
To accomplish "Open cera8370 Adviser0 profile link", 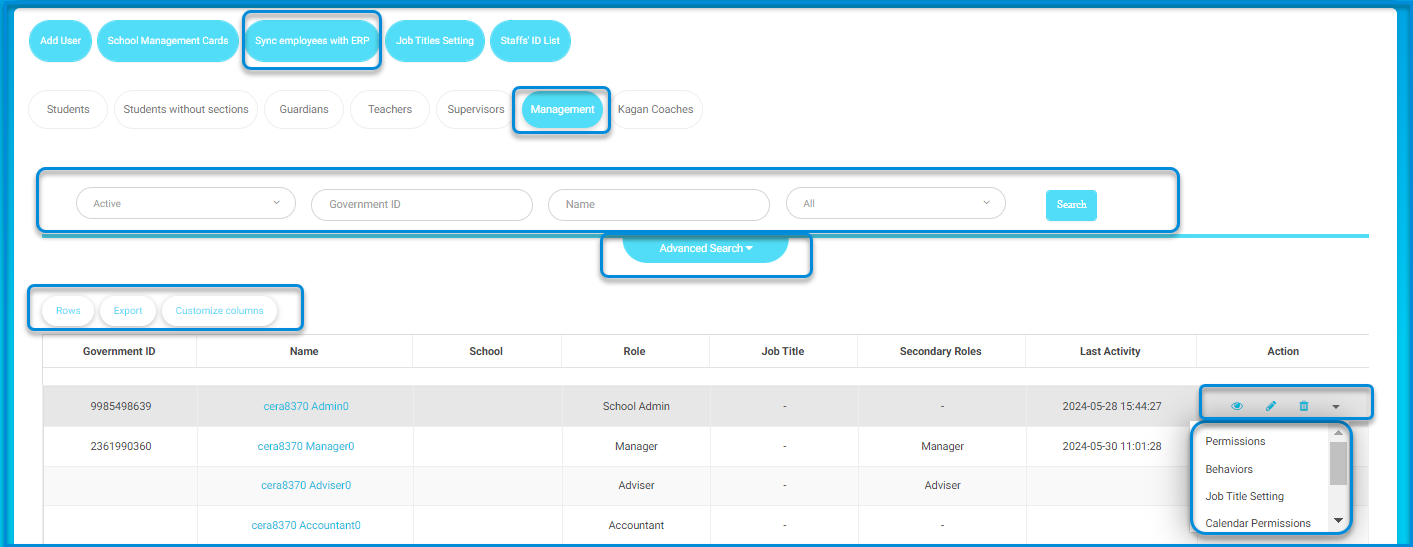I will 306,485.
